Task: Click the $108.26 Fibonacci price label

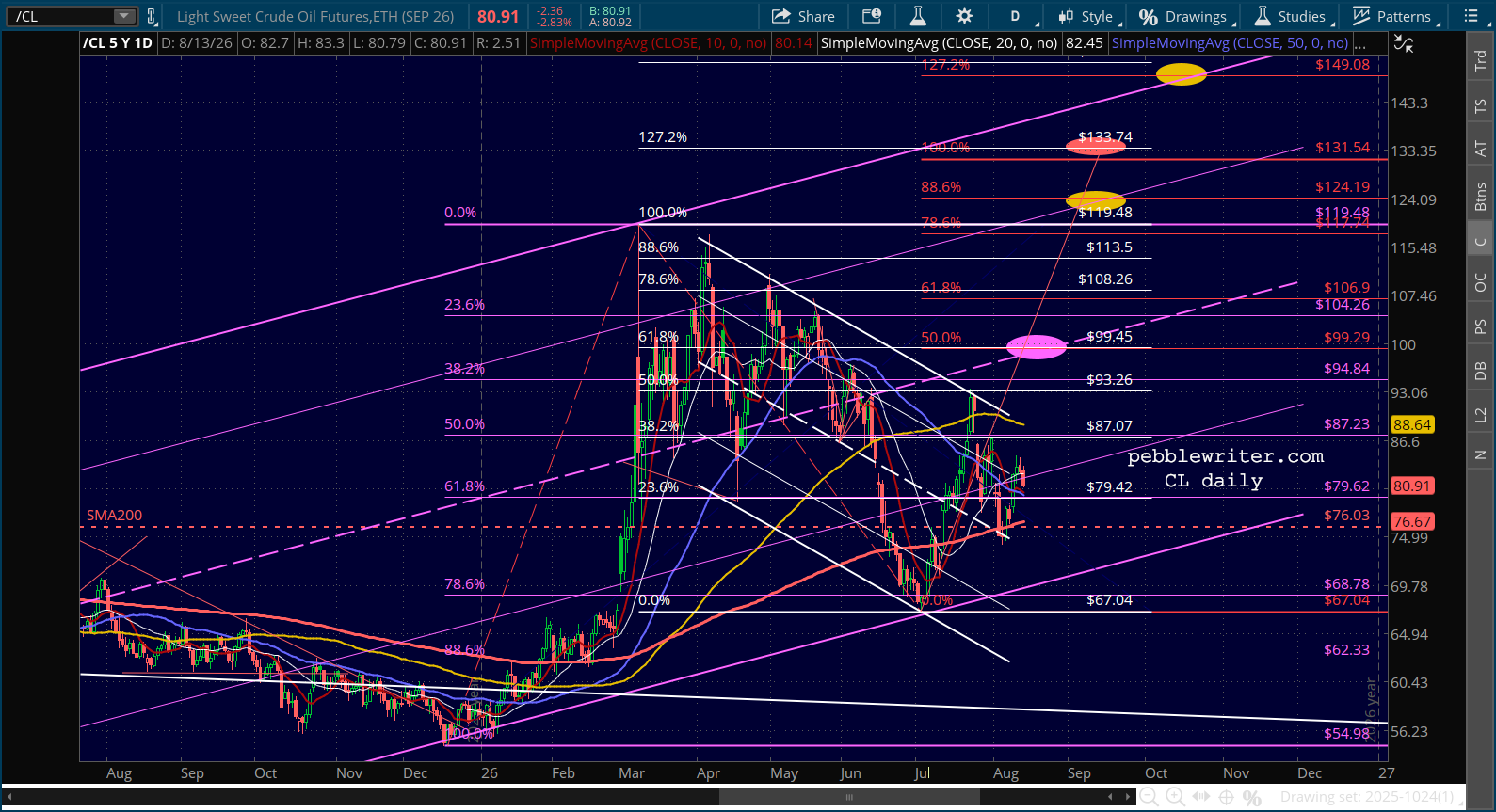Action: pyautogui.click(x=1105, y=279)
